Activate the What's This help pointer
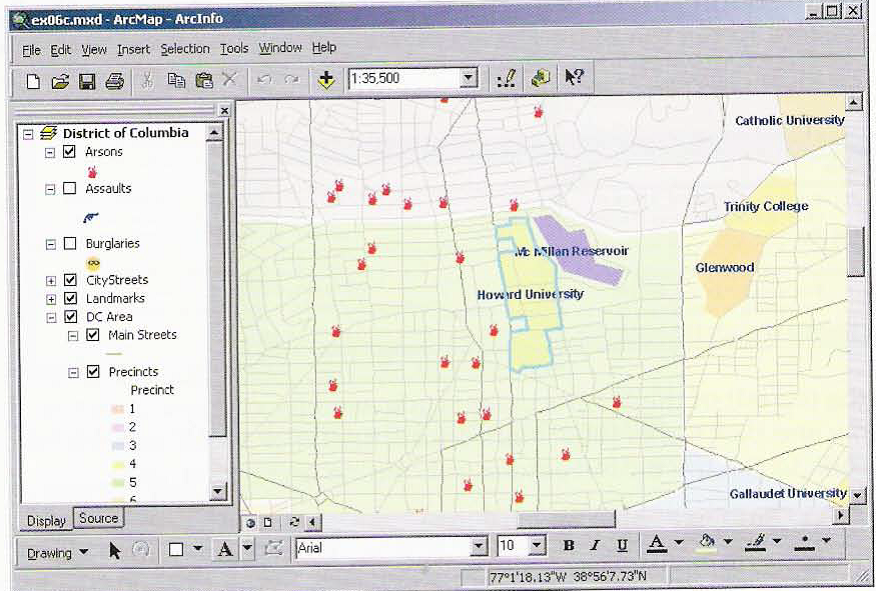This screenshot has height=591, width=876. [574, 77]
